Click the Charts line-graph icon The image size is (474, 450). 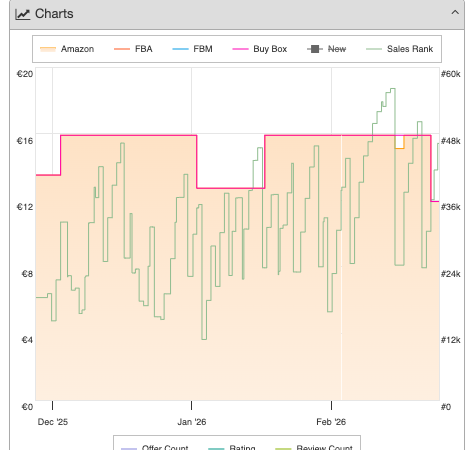click(23, 14)
